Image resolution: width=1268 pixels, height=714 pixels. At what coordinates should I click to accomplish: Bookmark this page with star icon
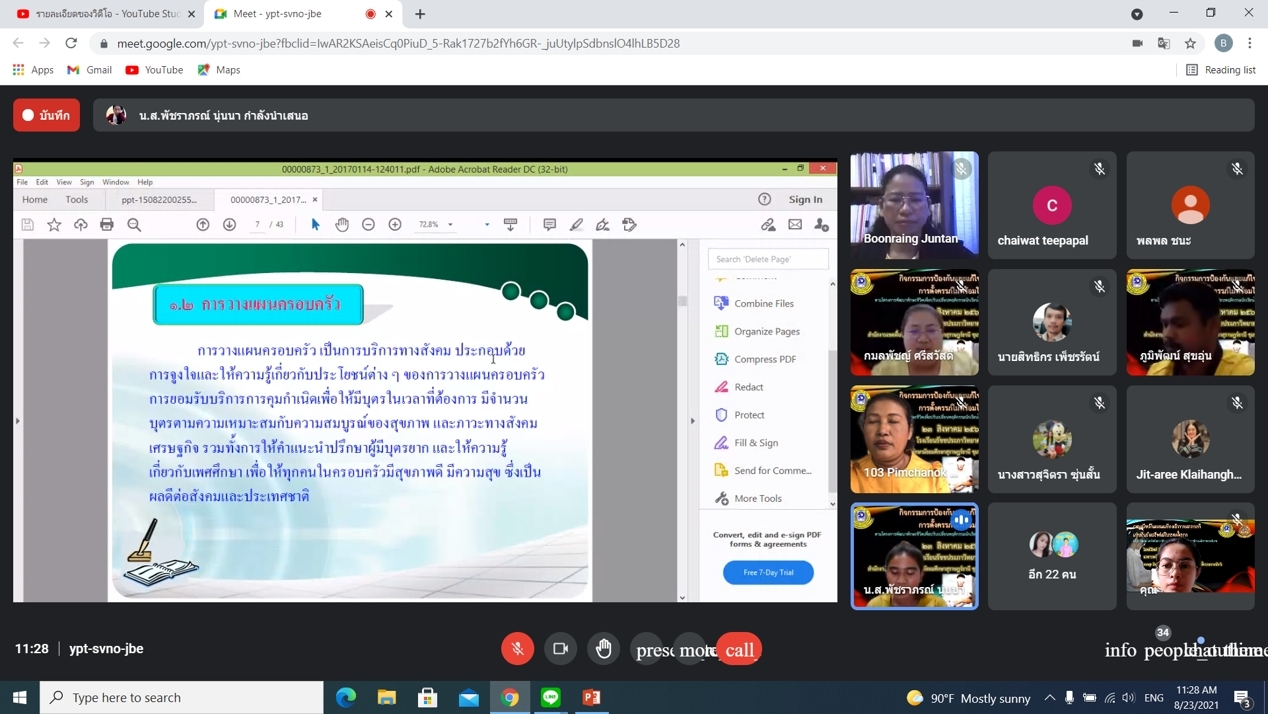click(1190, 43)
